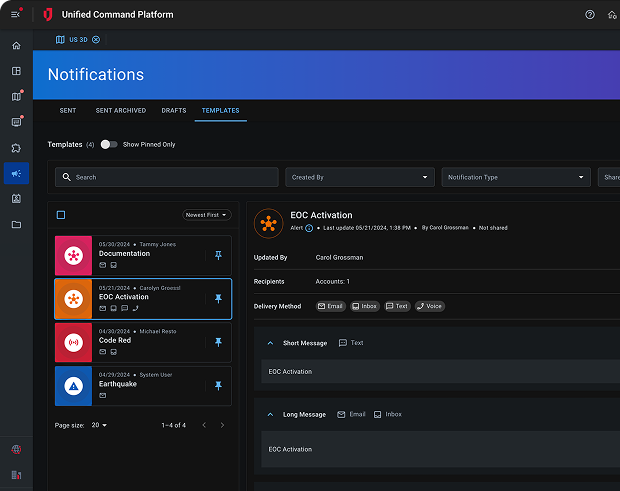Screen dimensions: 620x491
Task: Switch to the Sent Archived tab
Action: pos(120,110)
